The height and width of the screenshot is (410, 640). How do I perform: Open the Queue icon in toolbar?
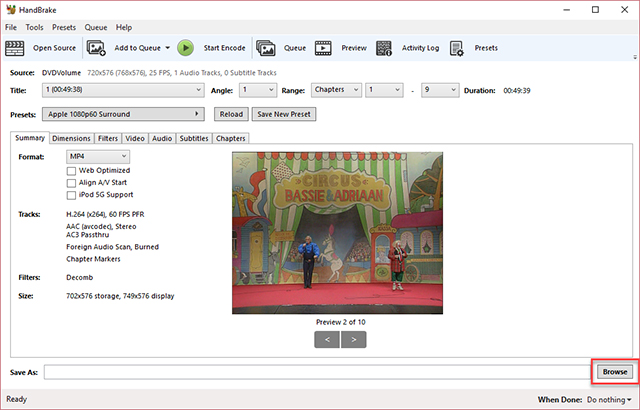point(266,47)
